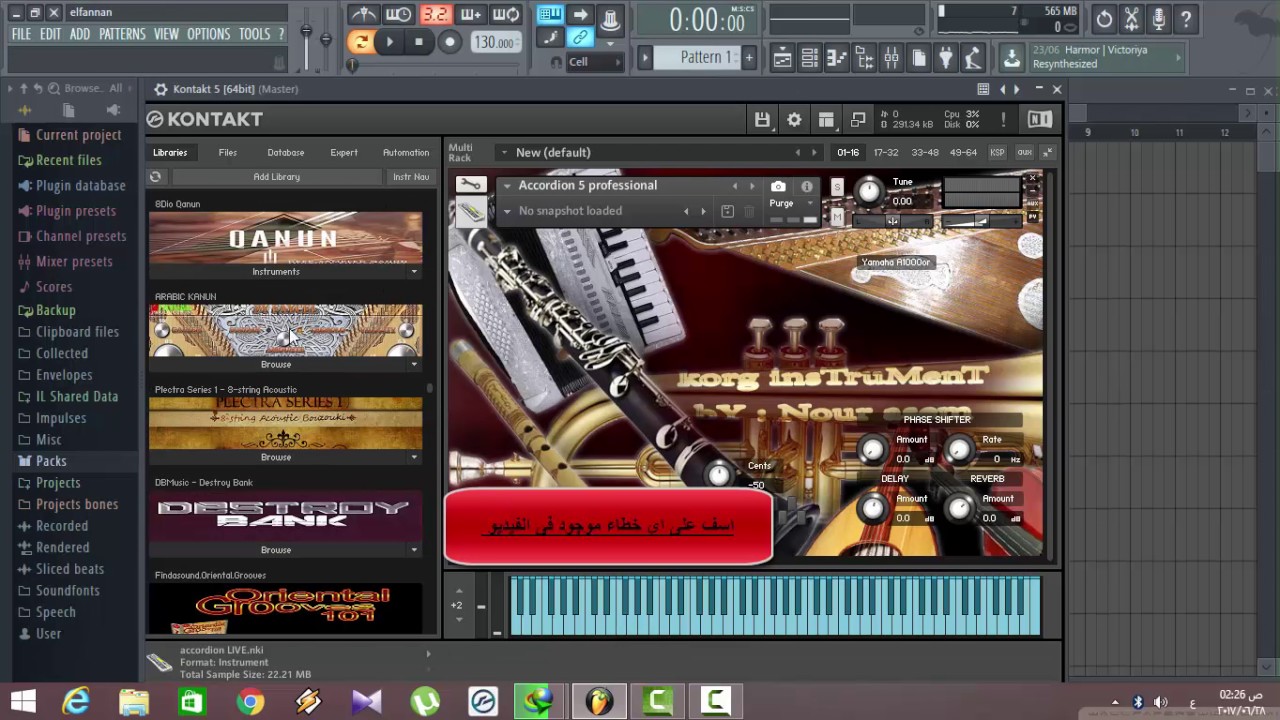Screen dimensions: 1280x720
Task: Open Google Chrome from the taskbar
Action: pos(250,702)
